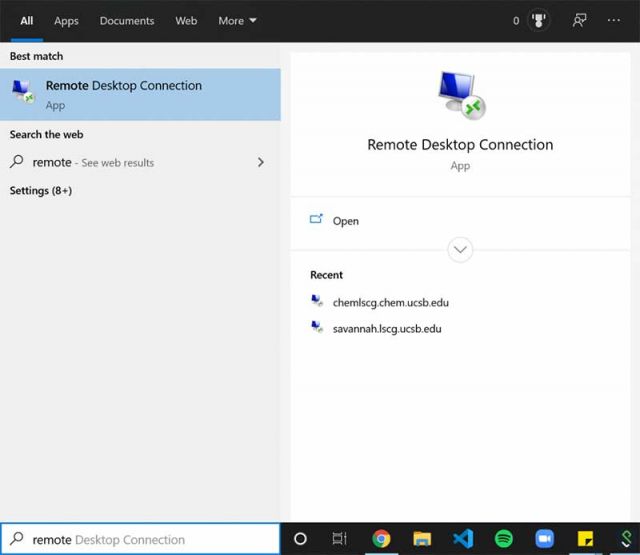Image resolution: width=640 pixels, height=555 pixels.
Task: Click the Remote Desktop icon in best match
Action: point(23,92)
